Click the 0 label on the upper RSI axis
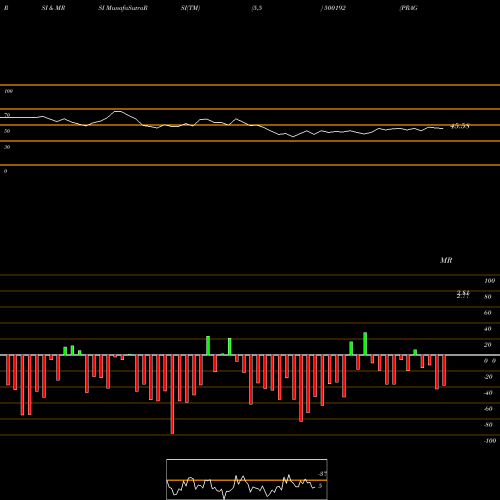 (x=5, y=171)
